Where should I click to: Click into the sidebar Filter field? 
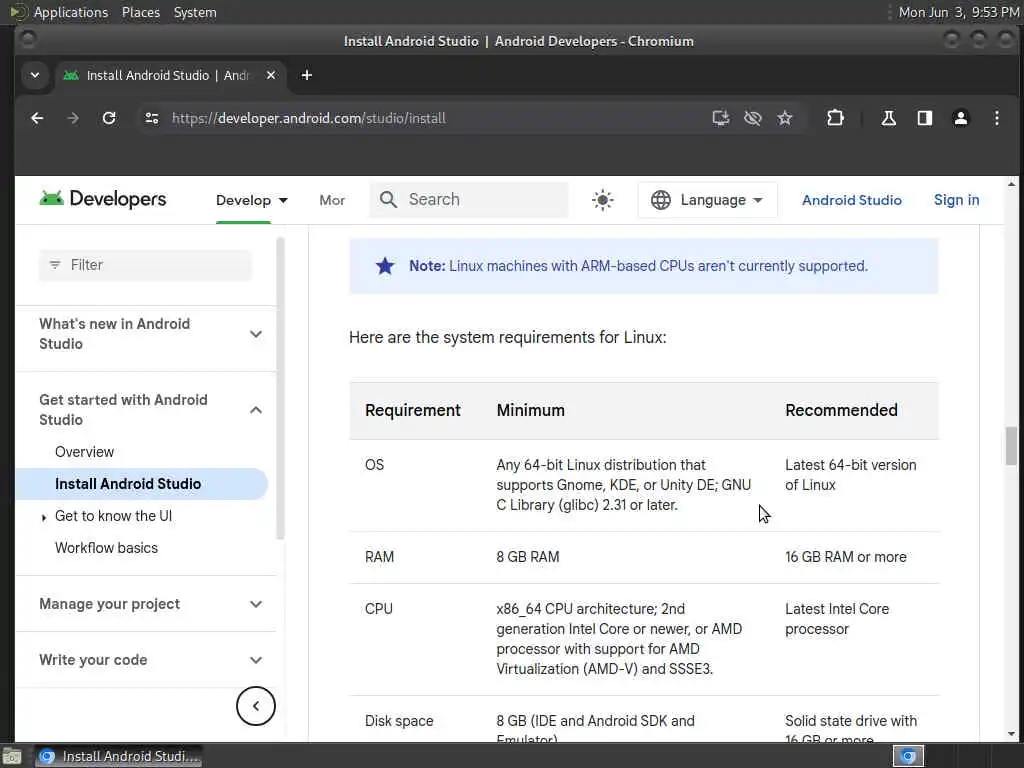coord(146,265)
